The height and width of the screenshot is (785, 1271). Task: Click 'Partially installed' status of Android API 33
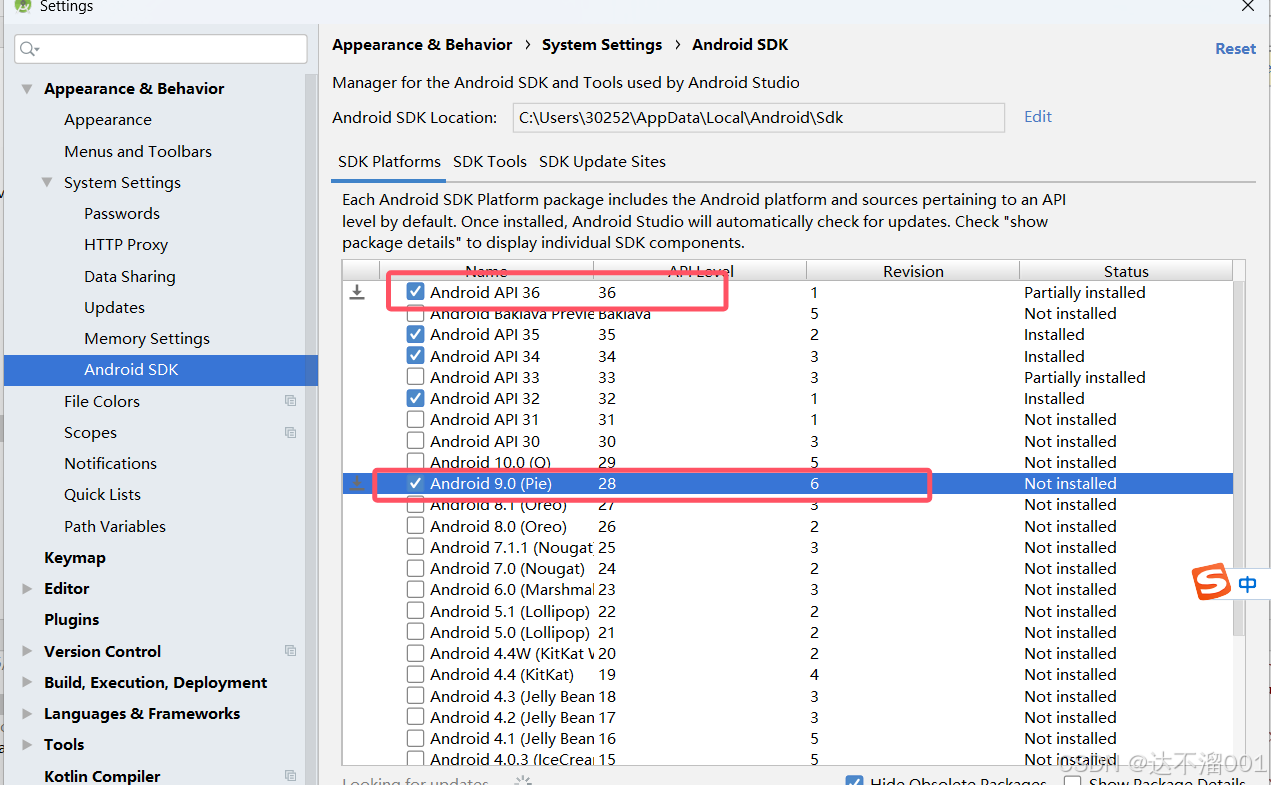pos(1085,377)
